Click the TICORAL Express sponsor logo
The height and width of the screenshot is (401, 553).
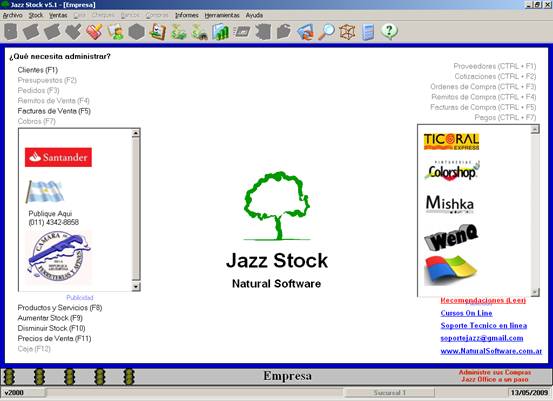451,141
